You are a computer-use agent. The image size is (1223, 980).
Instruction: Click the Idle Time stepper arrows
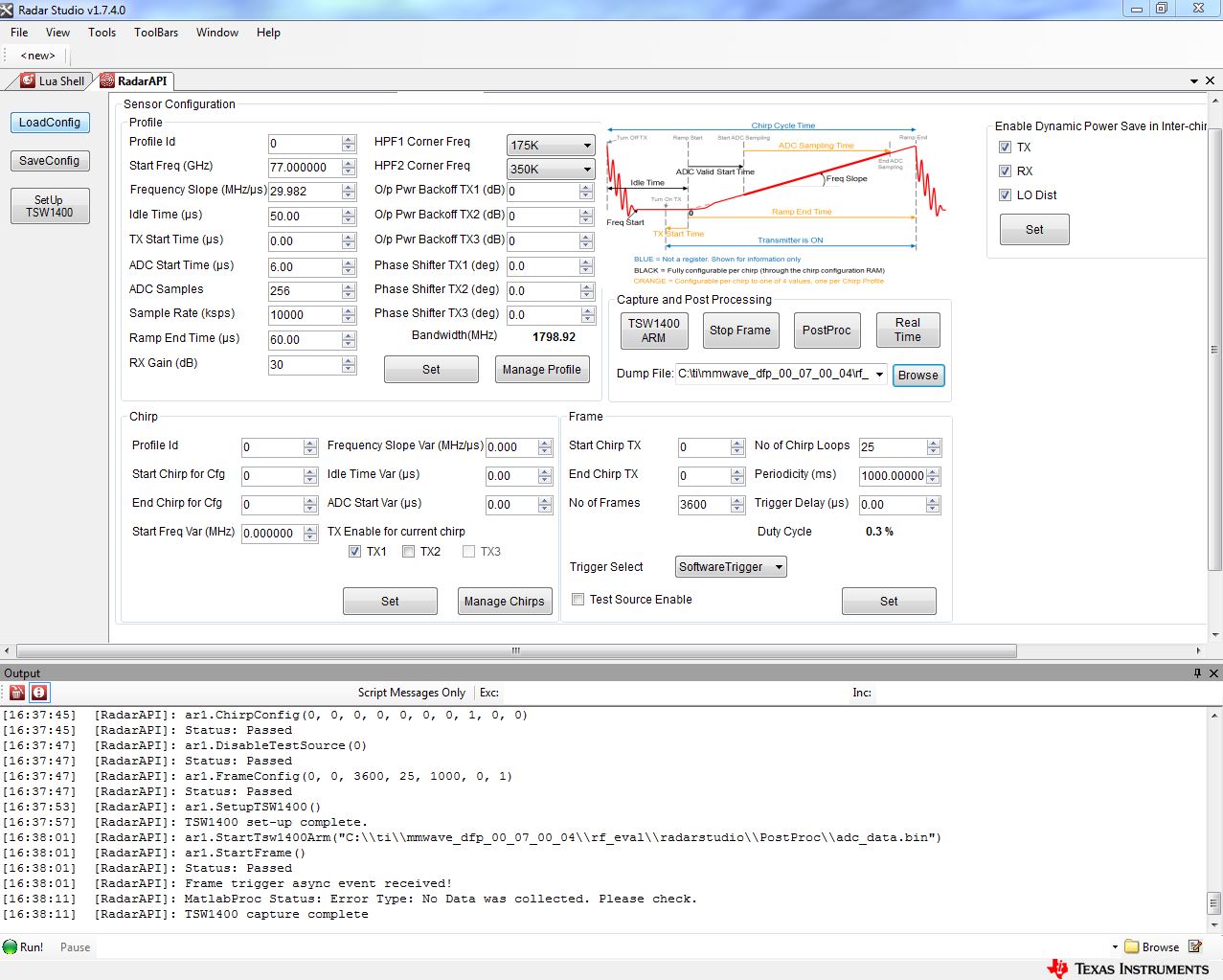[x=349, y=217]
